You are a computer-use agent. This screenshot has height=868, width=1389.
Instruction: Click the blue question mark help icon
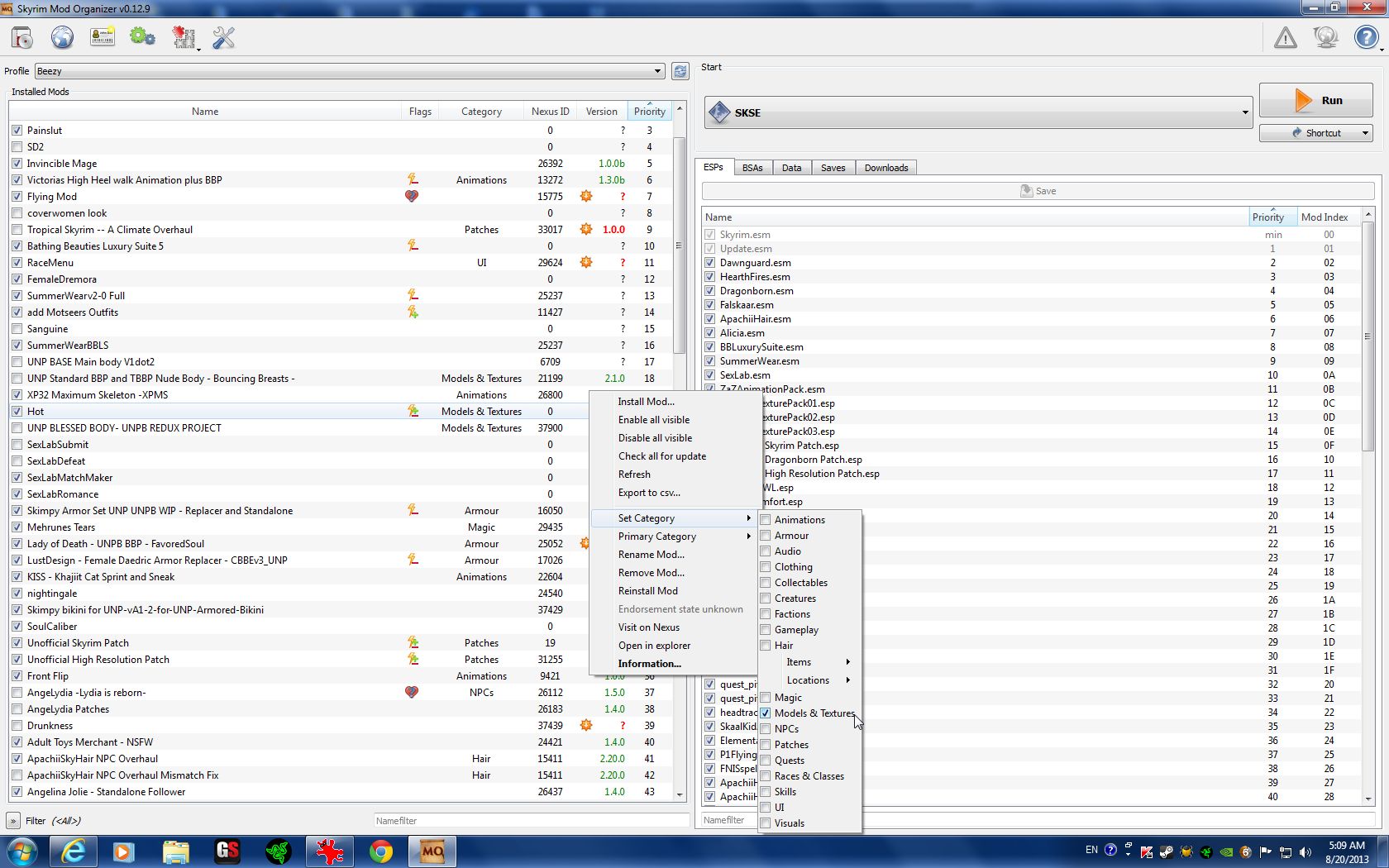(x=1366, y=38)
